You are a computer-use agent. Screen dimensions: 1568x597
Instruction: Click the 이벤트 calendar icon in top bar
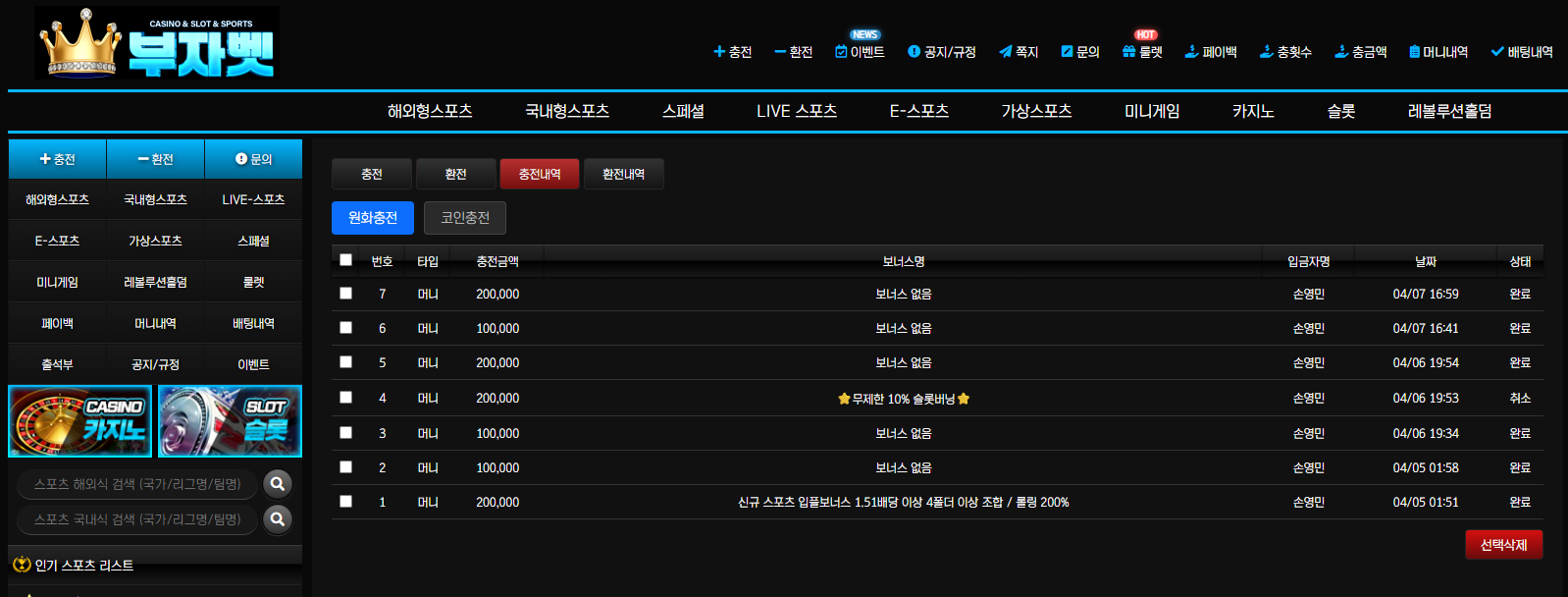pos(841,52)
